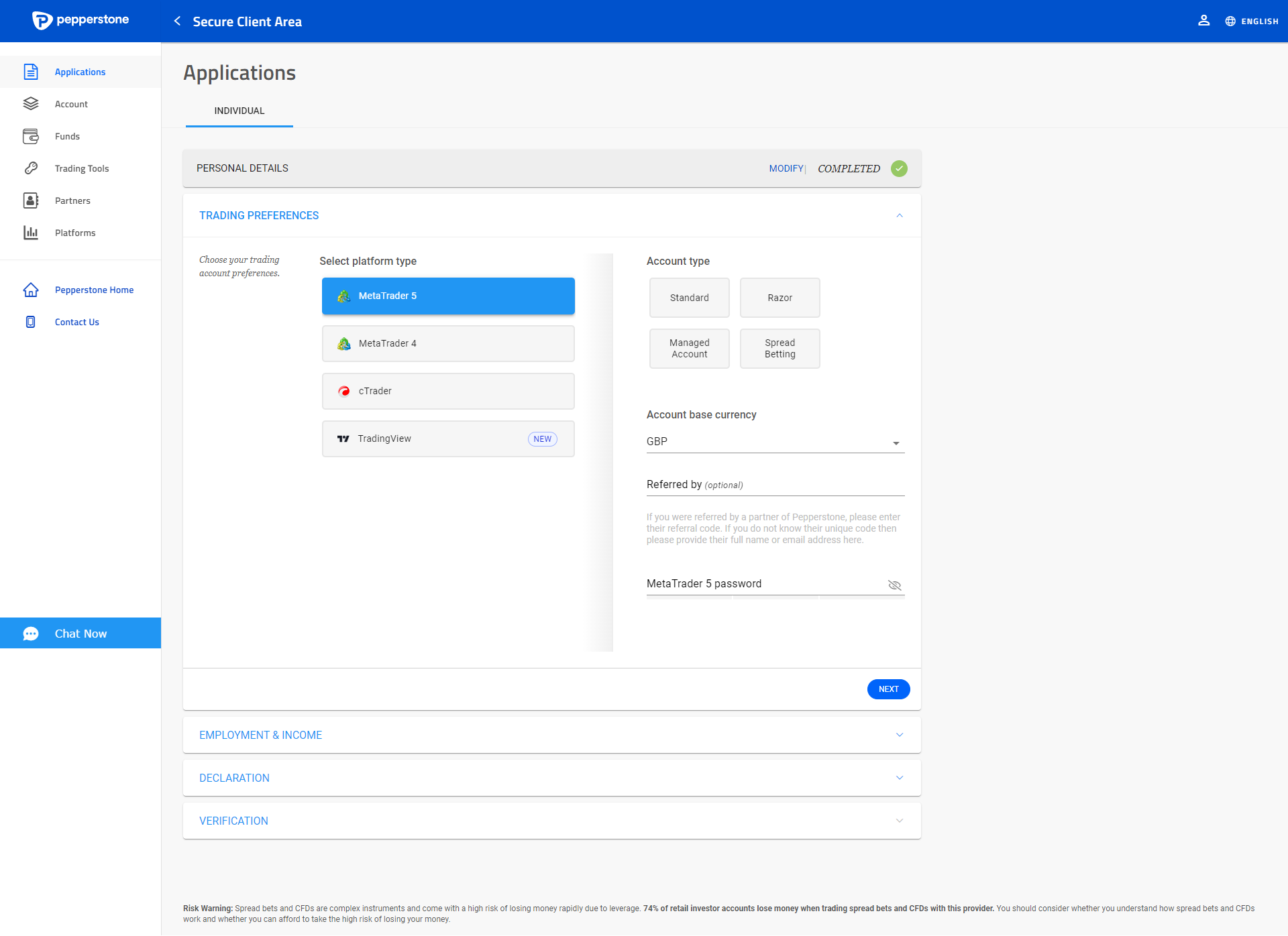Click the Employment & Income heading

coord(260,735)
